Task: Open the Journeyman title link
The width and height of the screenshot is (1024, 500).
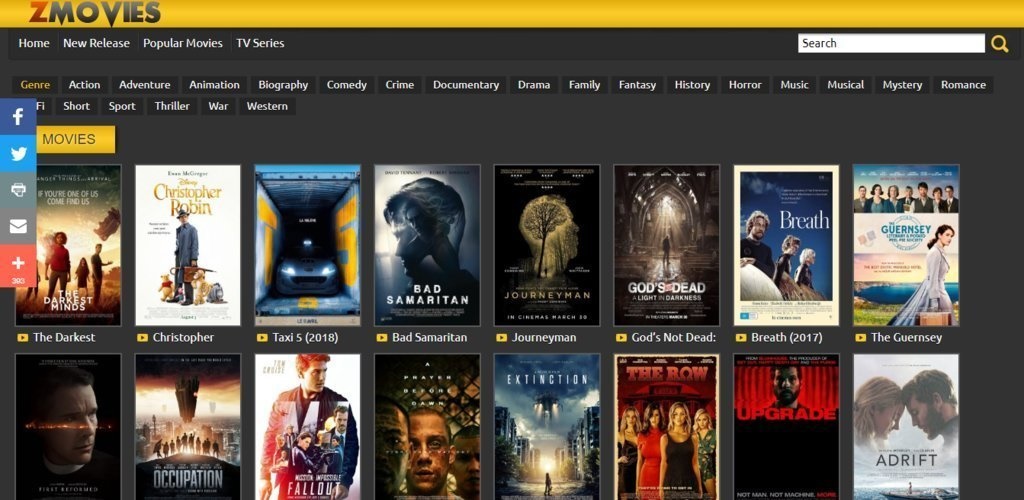Action: coord(544,338)
